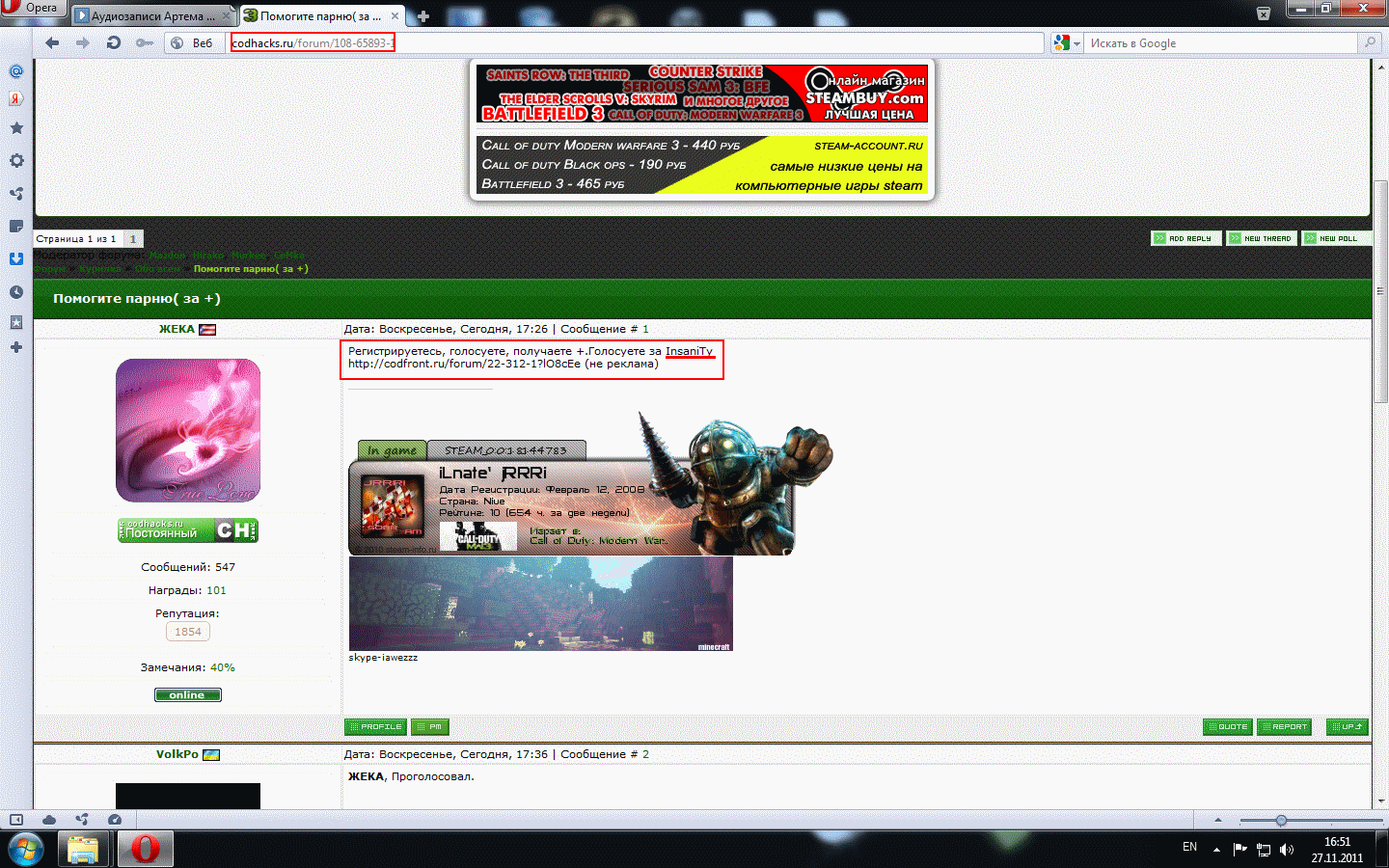Click page number 1

(133, 238)
